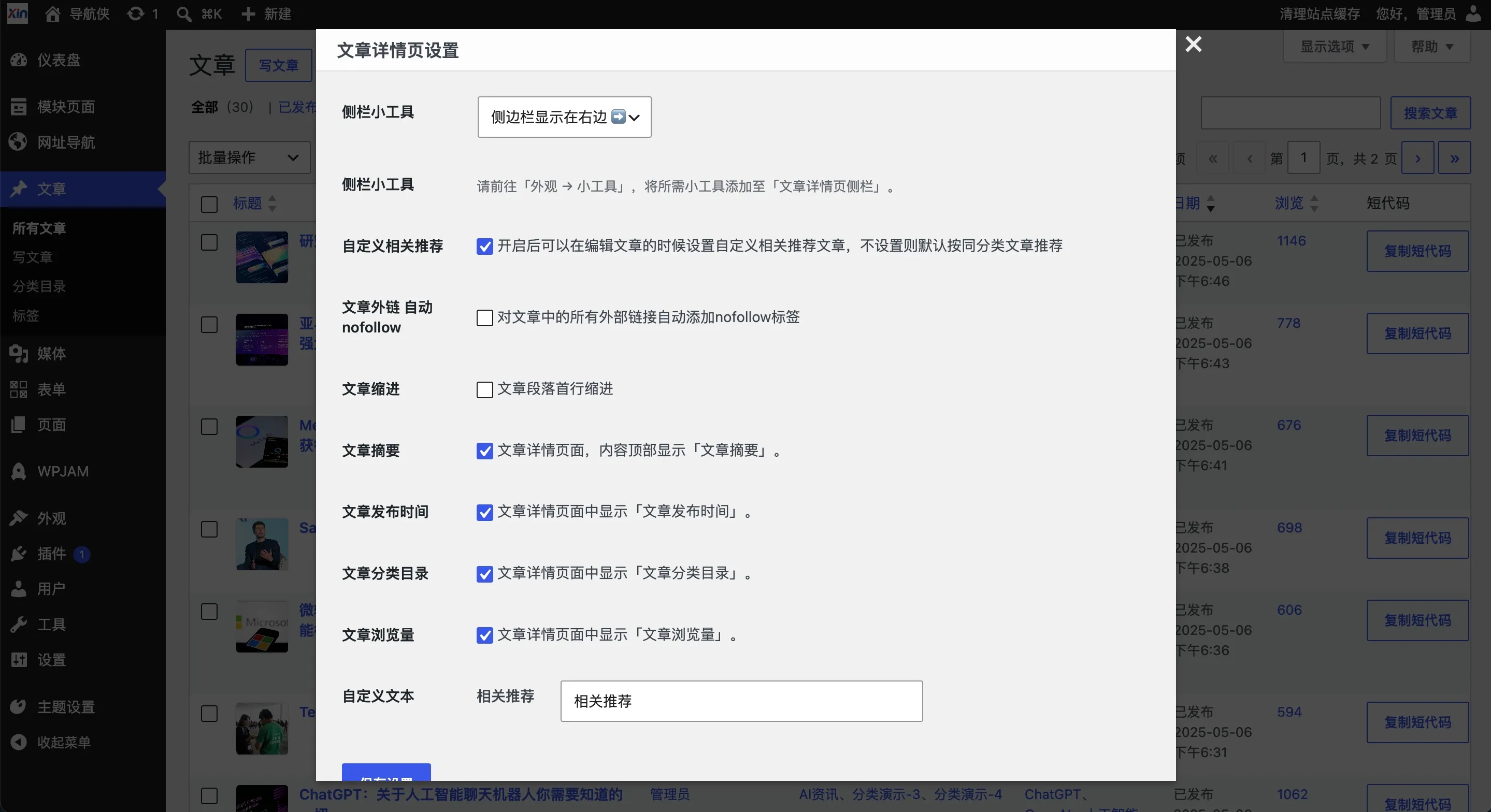Click the 用户 user icon
This screenshot has width=1491, height=812.
coord(19,589)
